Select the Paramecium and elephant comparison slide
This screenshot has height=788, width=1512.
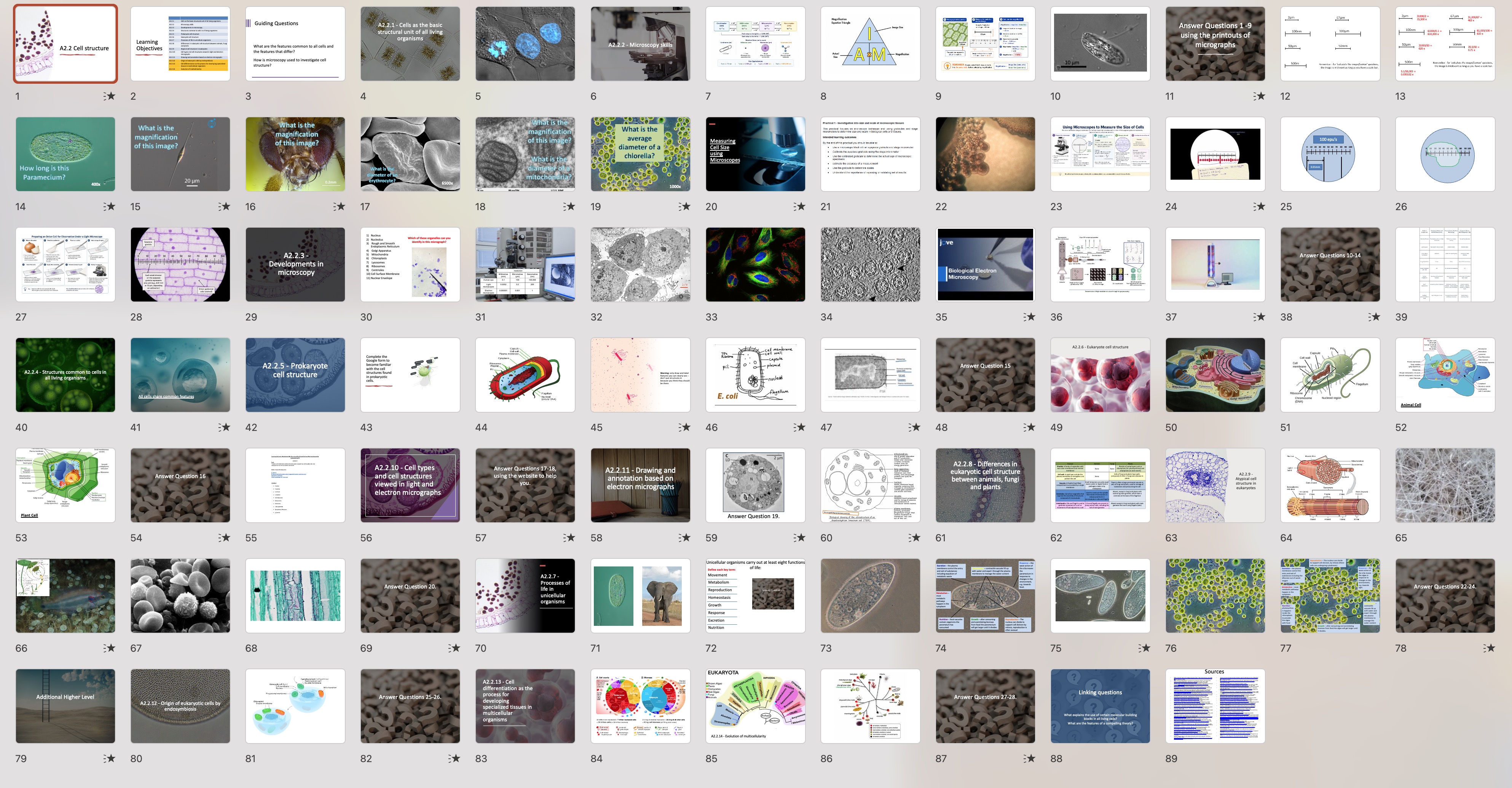(x=640, y=596)
